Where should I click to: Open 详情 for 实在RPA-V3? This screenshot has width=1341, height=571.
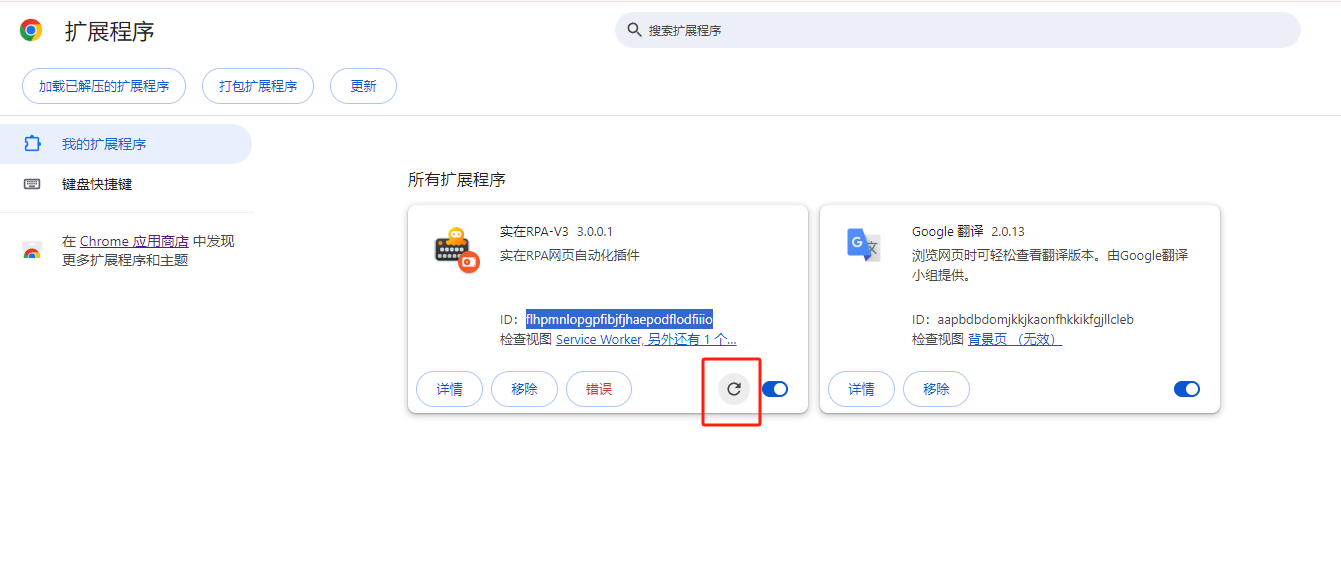449,389
